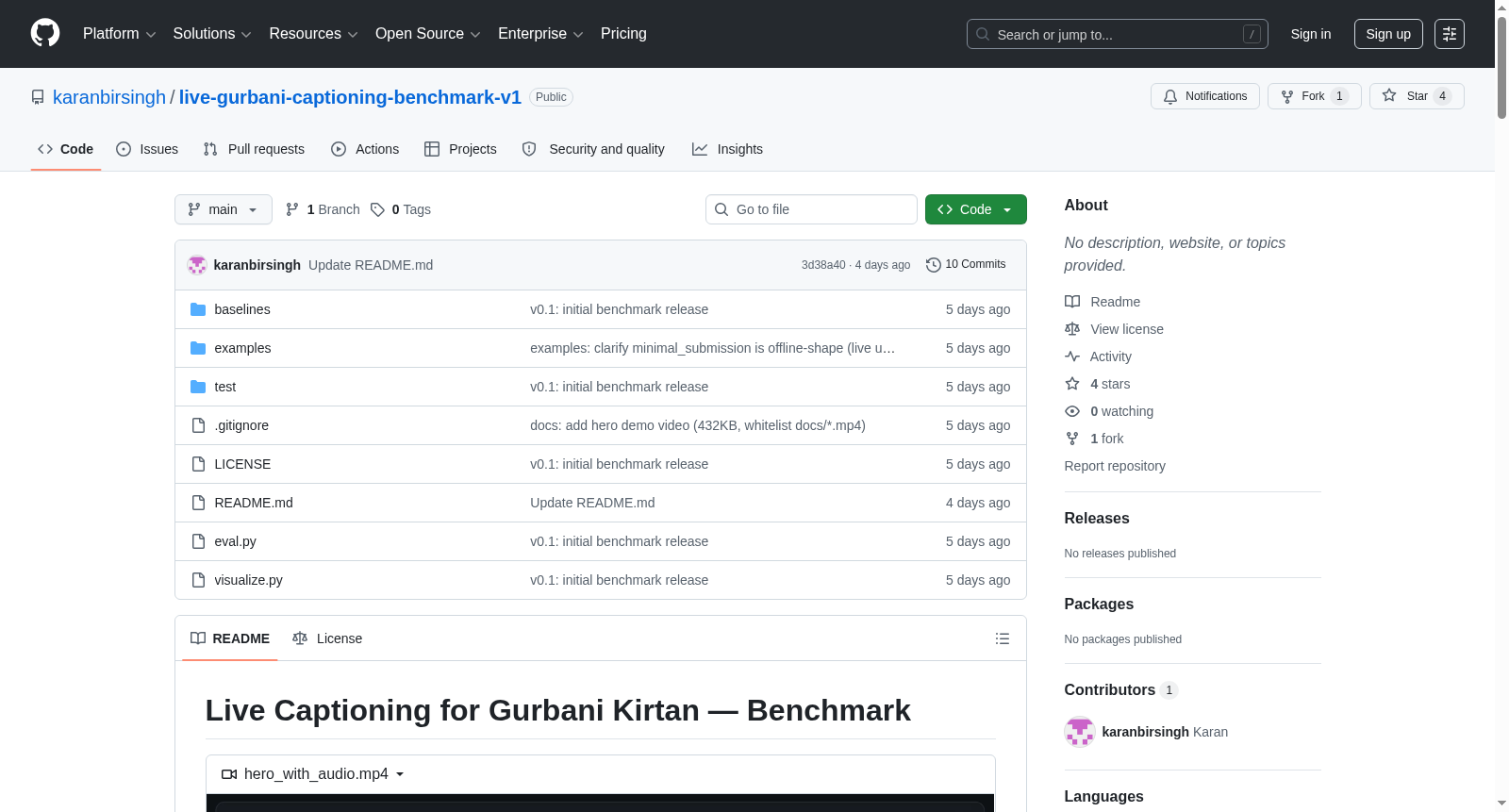Click the .gitignore file icon
Screen dimensions: 1509x812
[x=198, y=425]
